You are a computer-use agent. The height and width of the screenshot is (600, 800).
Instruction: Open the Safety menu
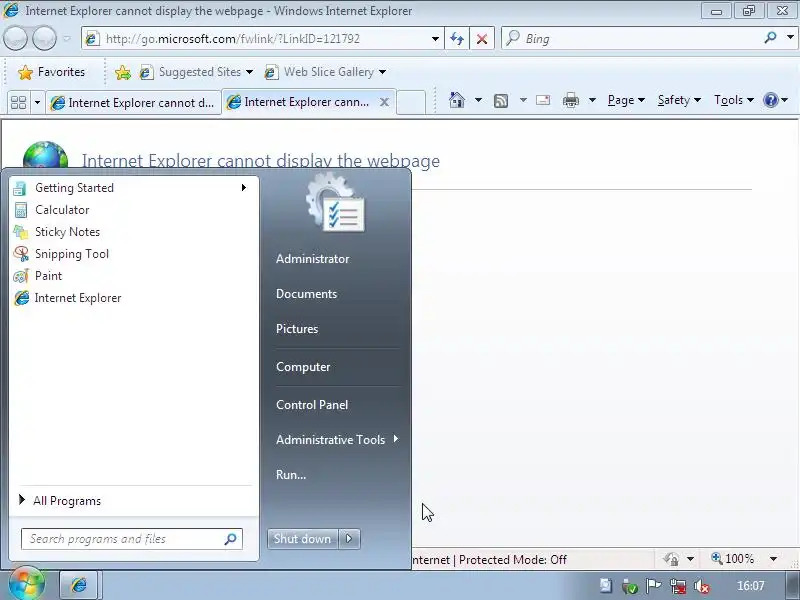click(x=679, y=100)
